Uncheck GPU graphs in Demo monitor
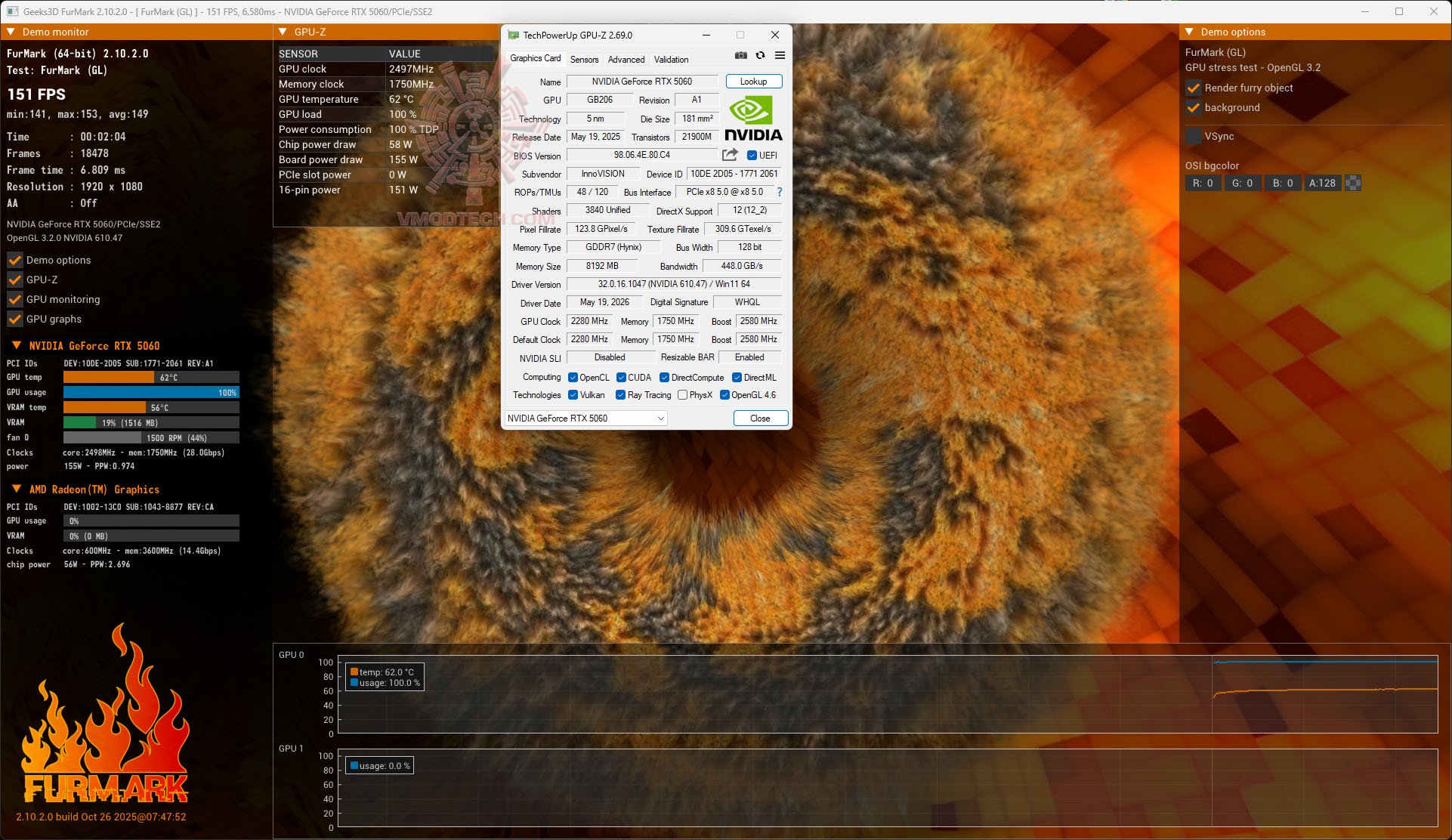The width and height of the screenshot is (1452, 840). point(15,319)
